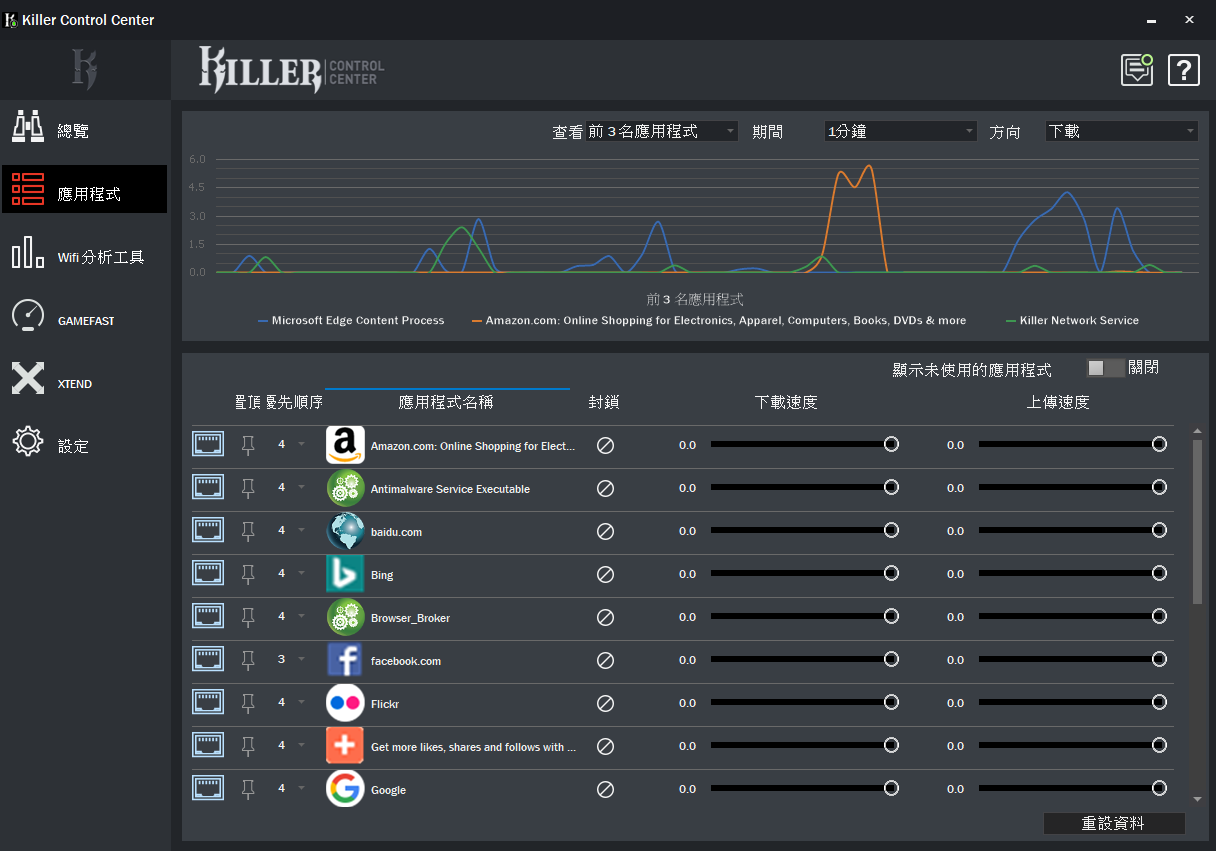1216x851 pixels.
Task: Click the Google app icon
Action: tap(345, 789)
